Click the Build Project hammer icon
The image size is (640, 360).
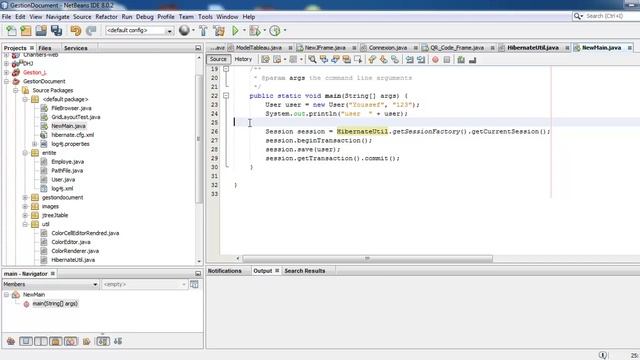click(x=203, y=31)
